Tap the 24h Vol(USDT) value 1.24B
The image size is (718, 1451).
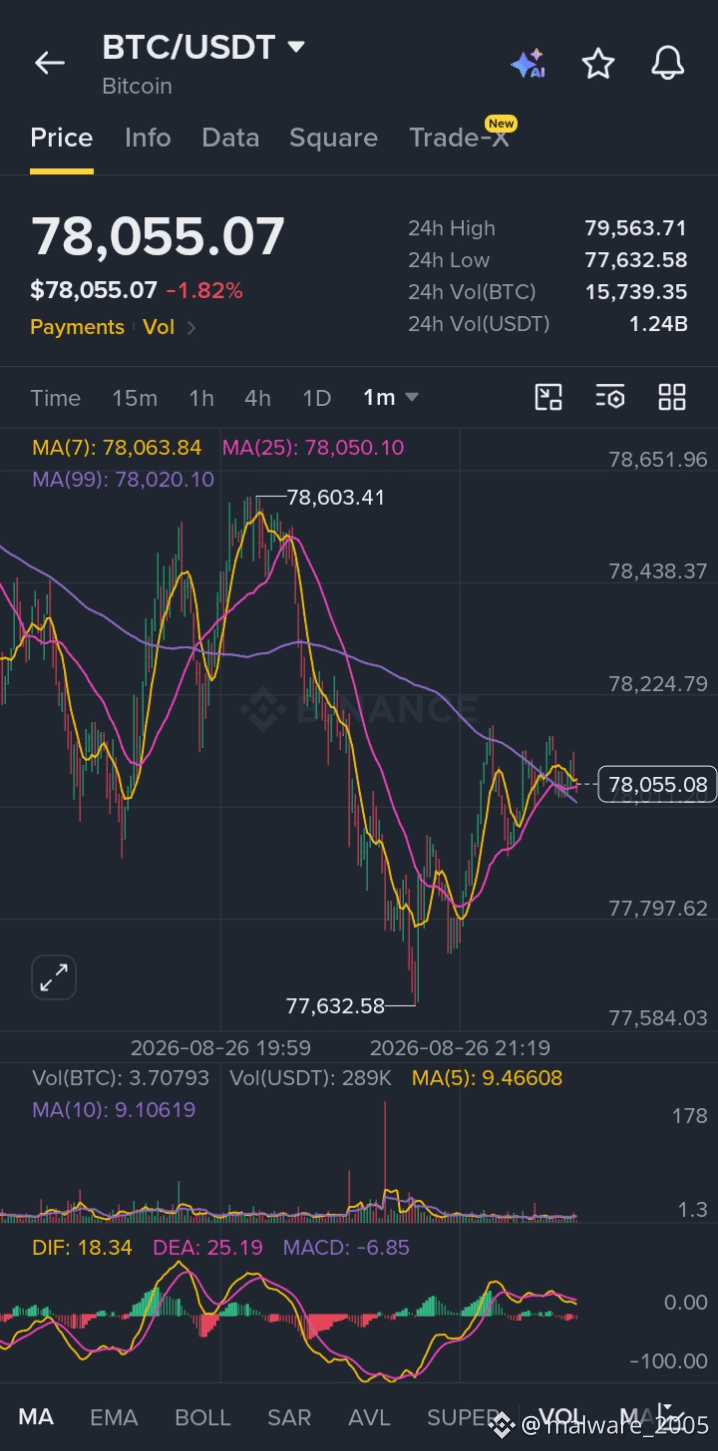pyautogui.click(x=658, y=323)
